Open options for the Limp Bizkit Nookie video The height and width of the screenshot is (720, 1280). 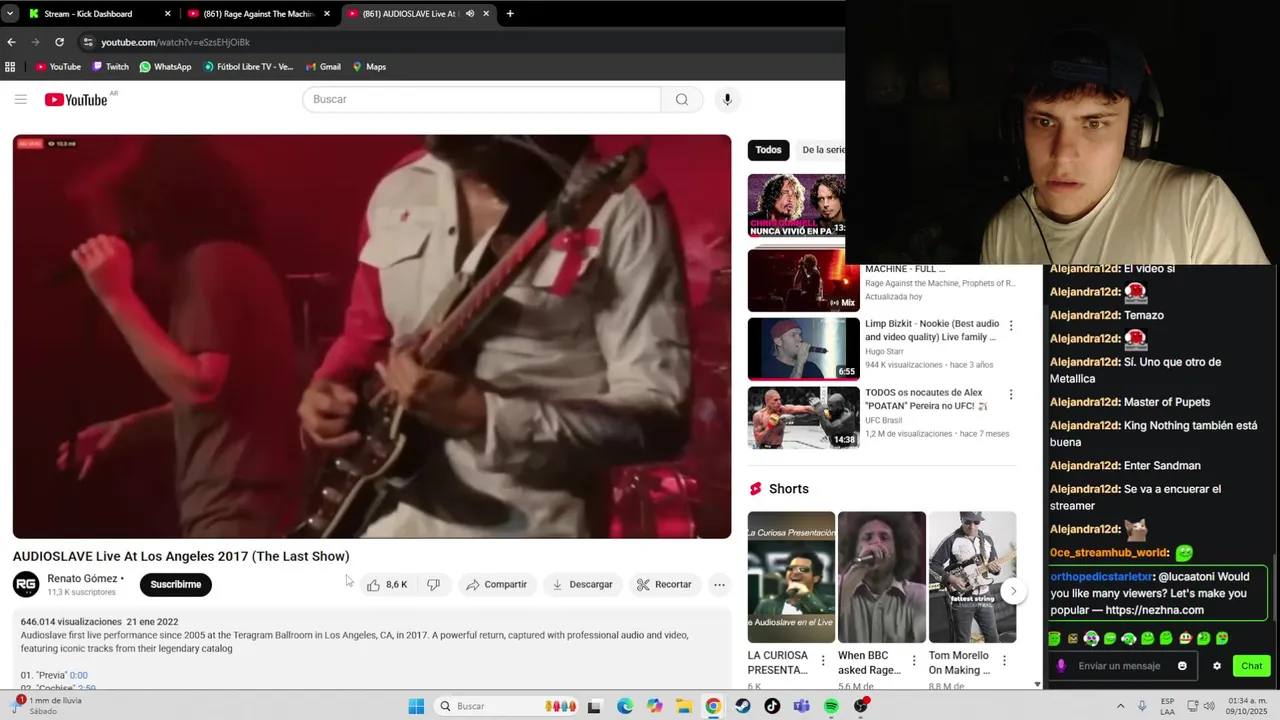tap(1011, 326)
